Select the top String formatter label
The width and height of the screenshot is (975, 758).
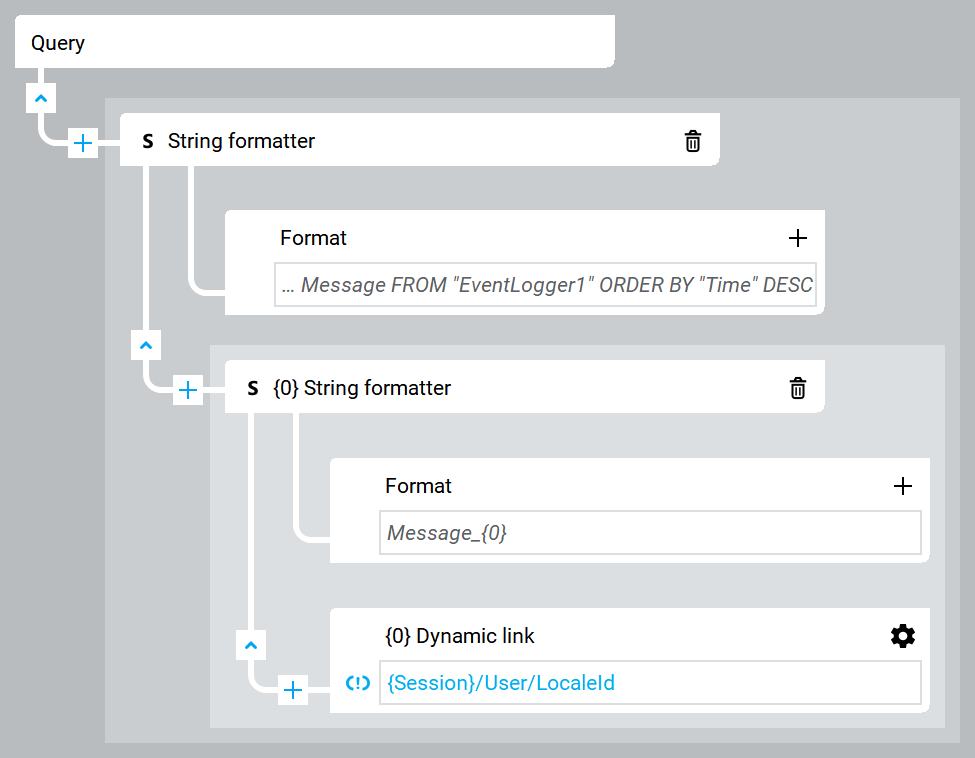pos(241,142)
